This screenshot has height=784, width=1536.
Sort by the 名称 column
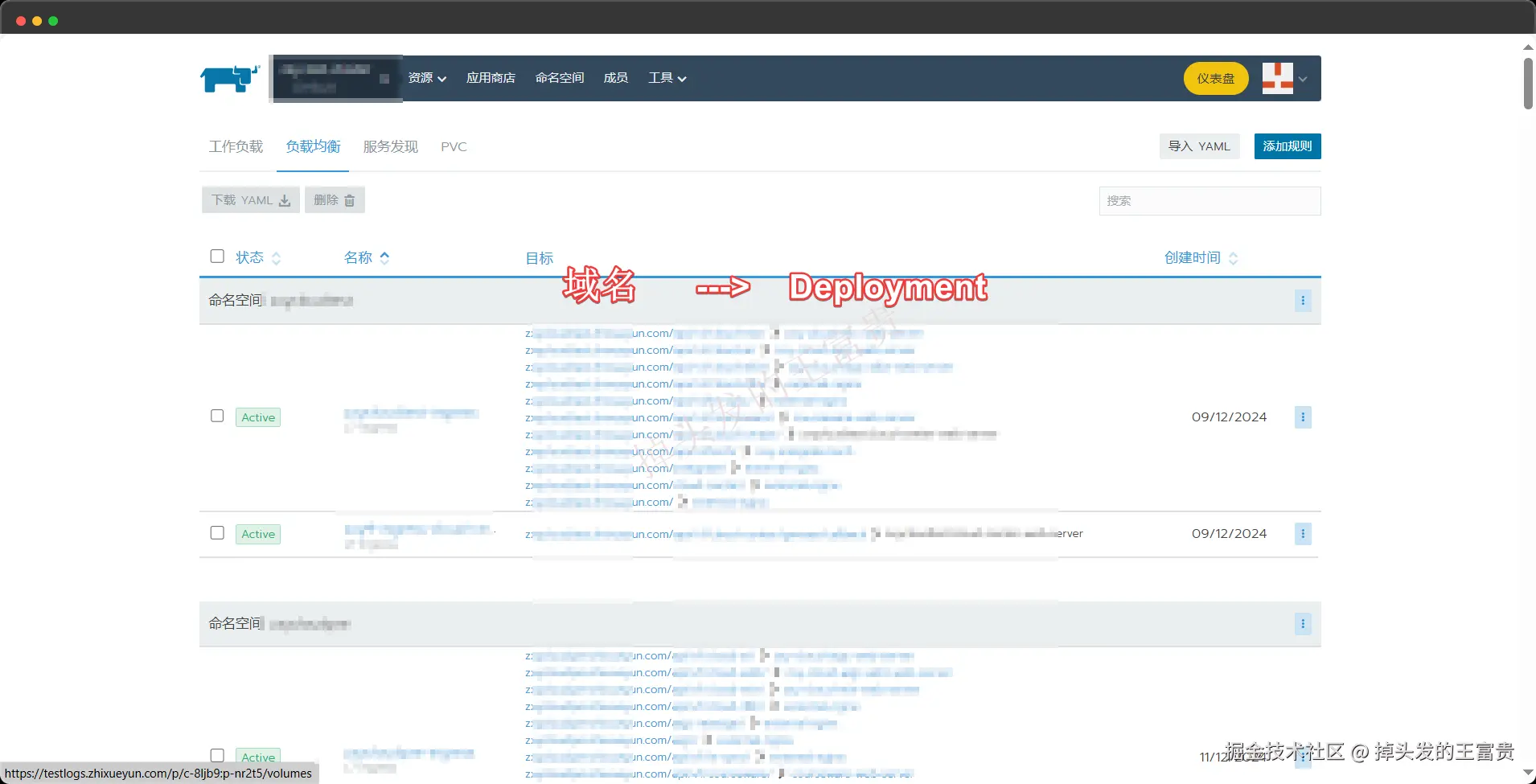367,258
